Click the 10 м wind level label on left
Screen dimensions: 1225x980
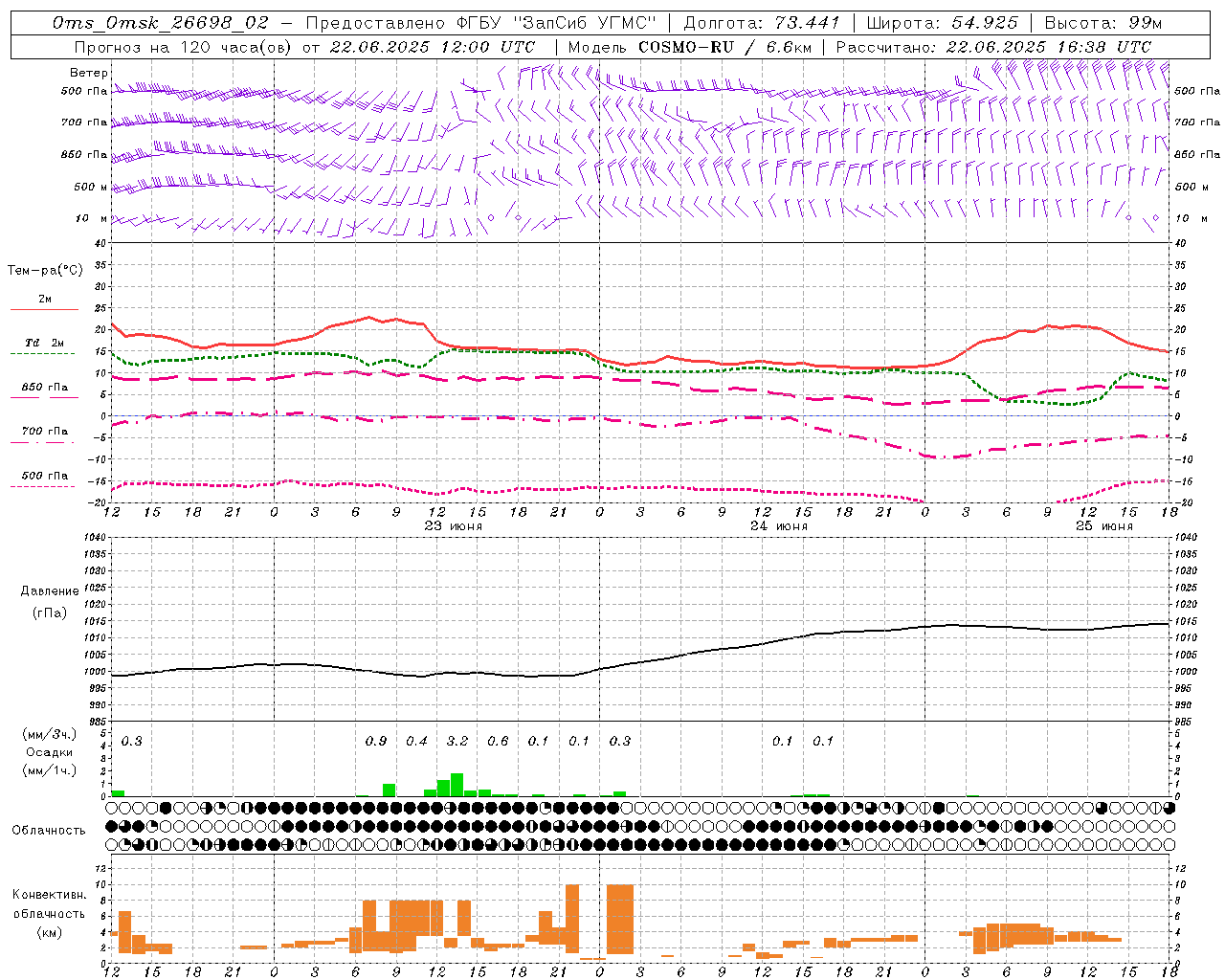click(x=92, y=218)
